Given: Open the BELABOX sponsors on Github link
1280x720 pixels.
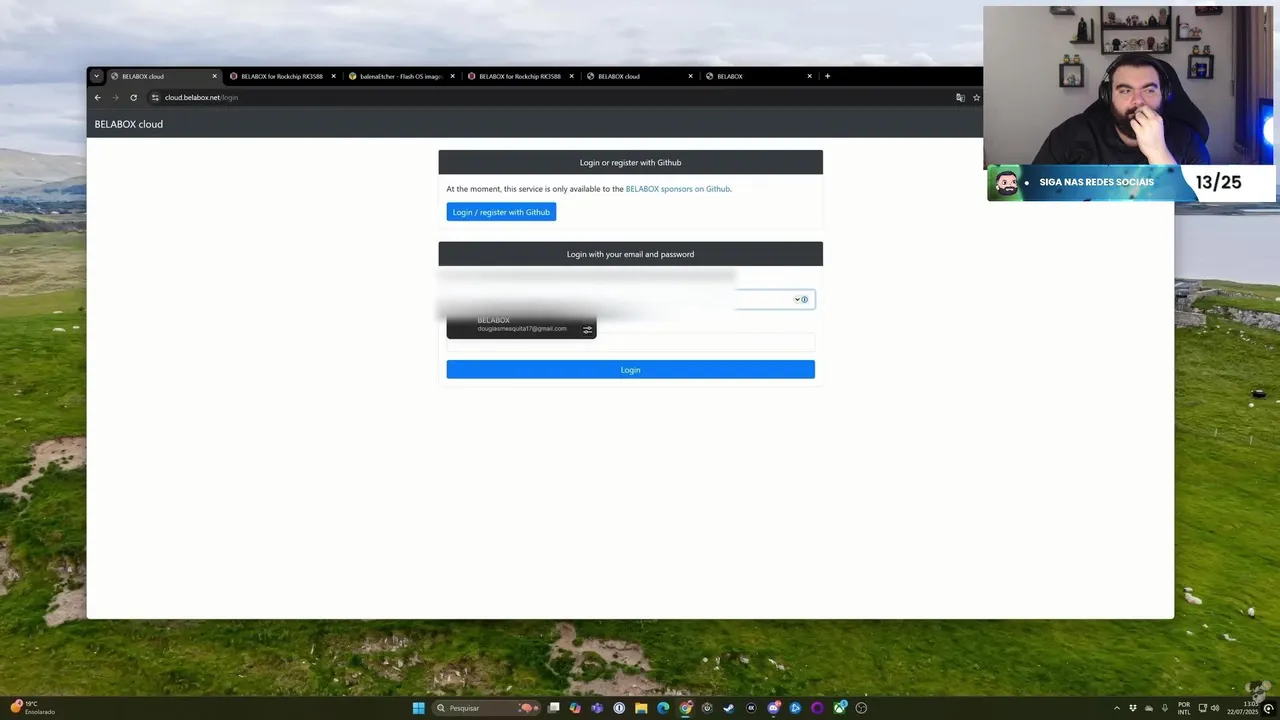Looking at the screenshot, I should pos(678,189).
